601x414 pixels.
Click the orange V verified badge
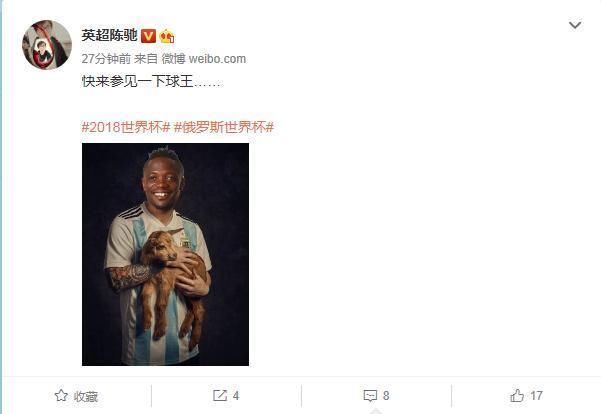pos(148,36)
